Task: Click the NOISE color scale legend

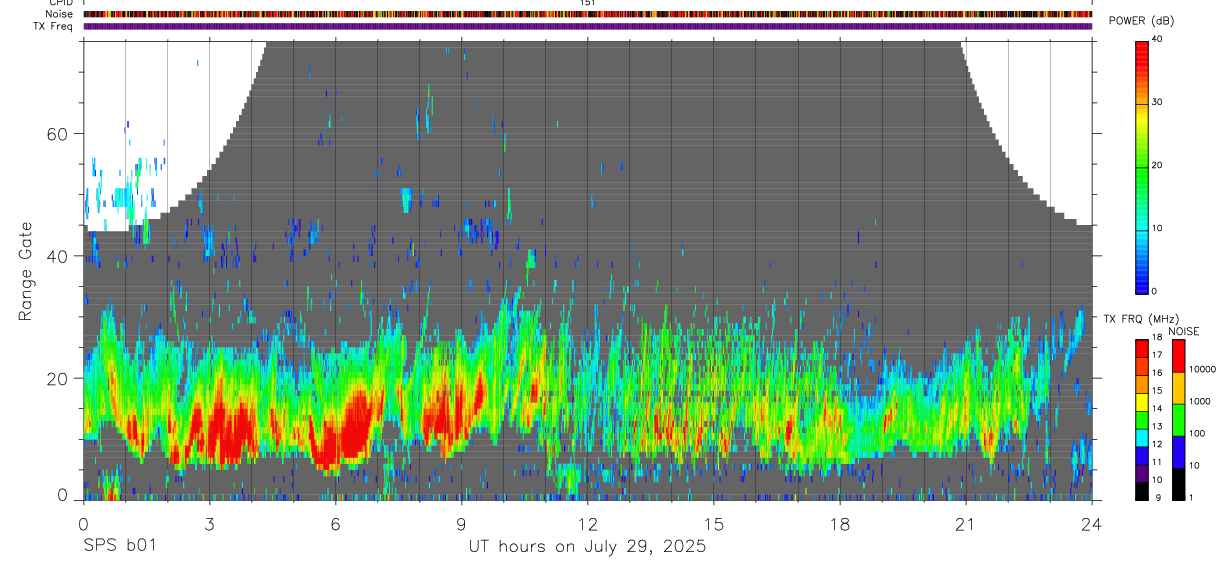Action: (1178, 420)
